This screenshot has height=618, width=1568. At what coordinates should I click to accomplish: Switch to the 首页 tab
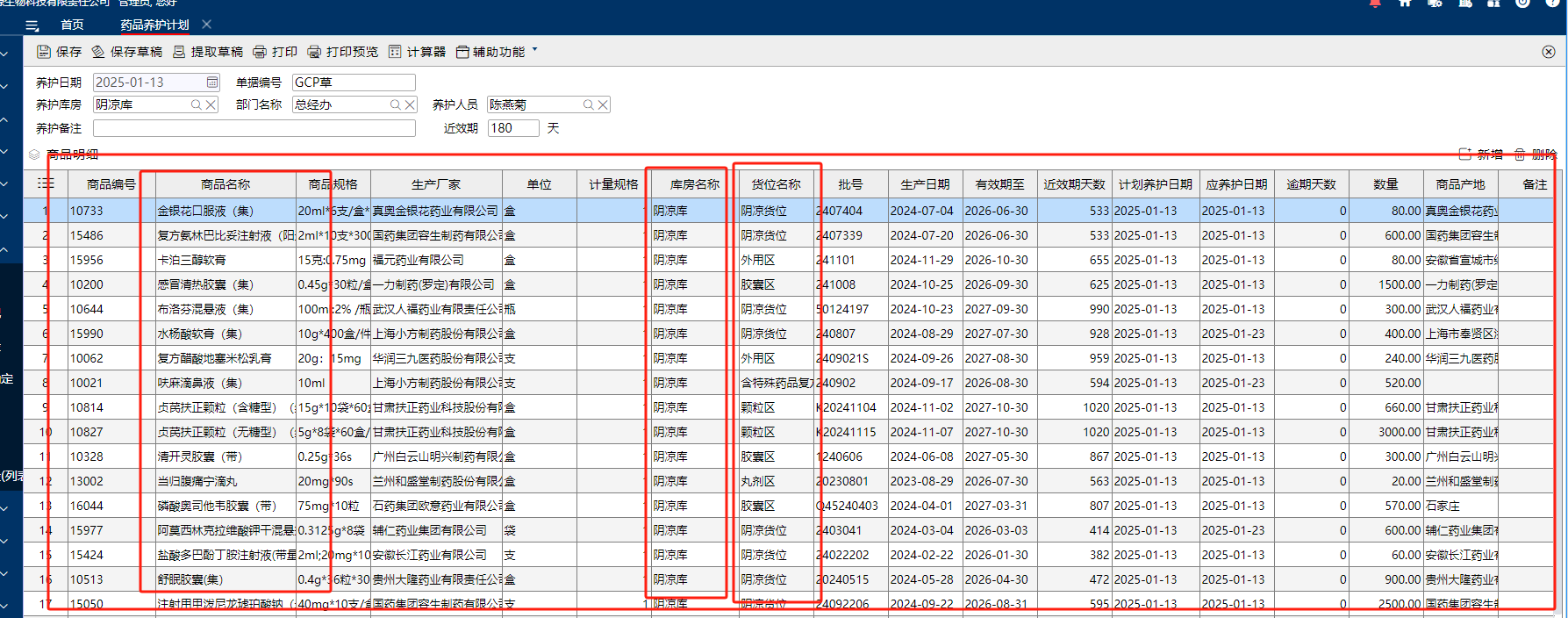point(73,25)
